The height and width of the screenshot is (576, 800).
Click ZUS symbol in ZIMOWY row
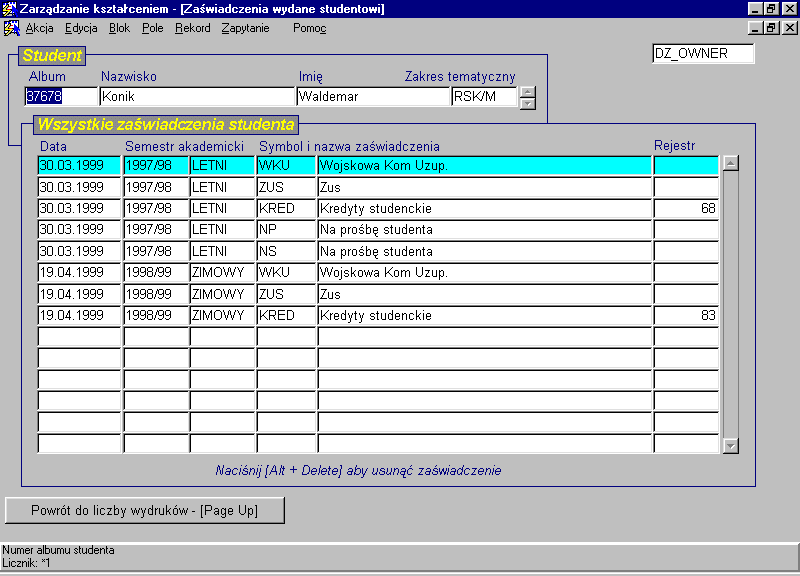coord(286,294)
